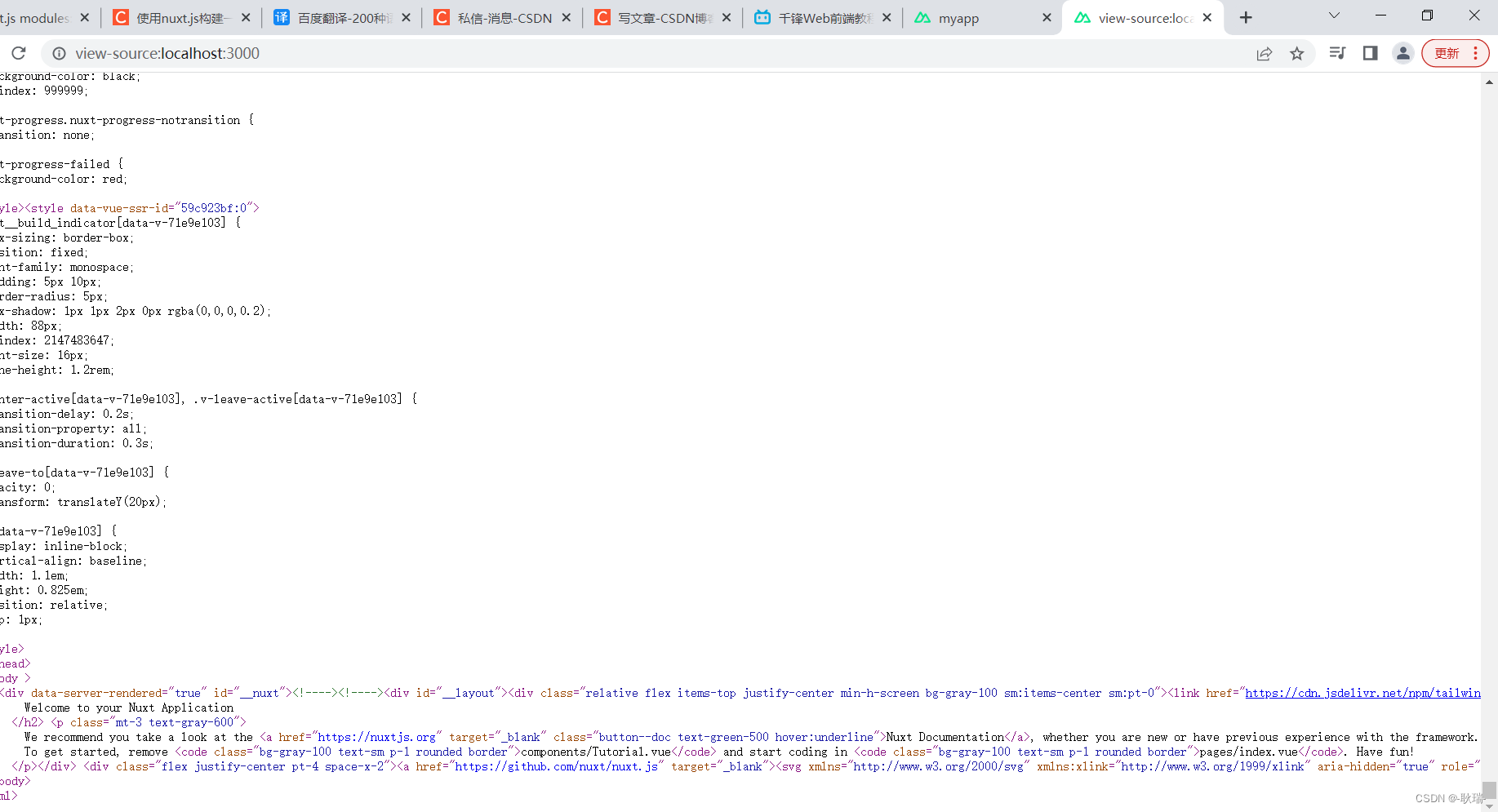Toggle the browser side panel icon
This screenshot has width=1498, height=812.
1370,53
